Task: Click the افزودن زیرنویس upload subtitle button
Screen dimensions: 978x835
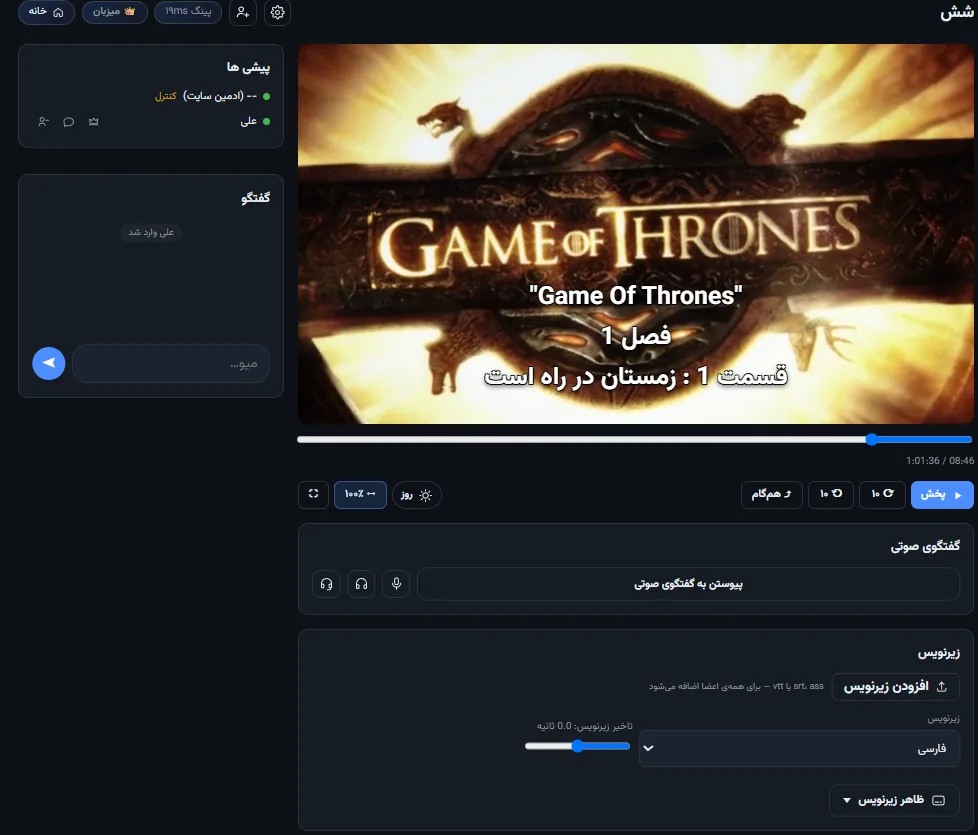Action: [896, 687]
